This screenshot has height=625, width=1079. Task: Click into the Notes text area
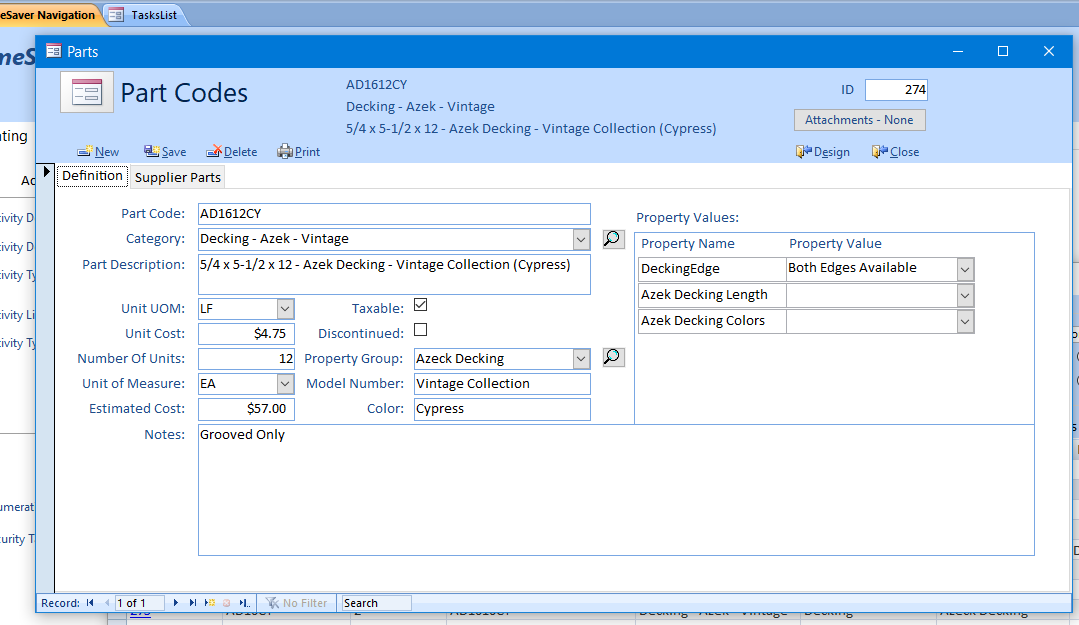click(x=615, y=490)
